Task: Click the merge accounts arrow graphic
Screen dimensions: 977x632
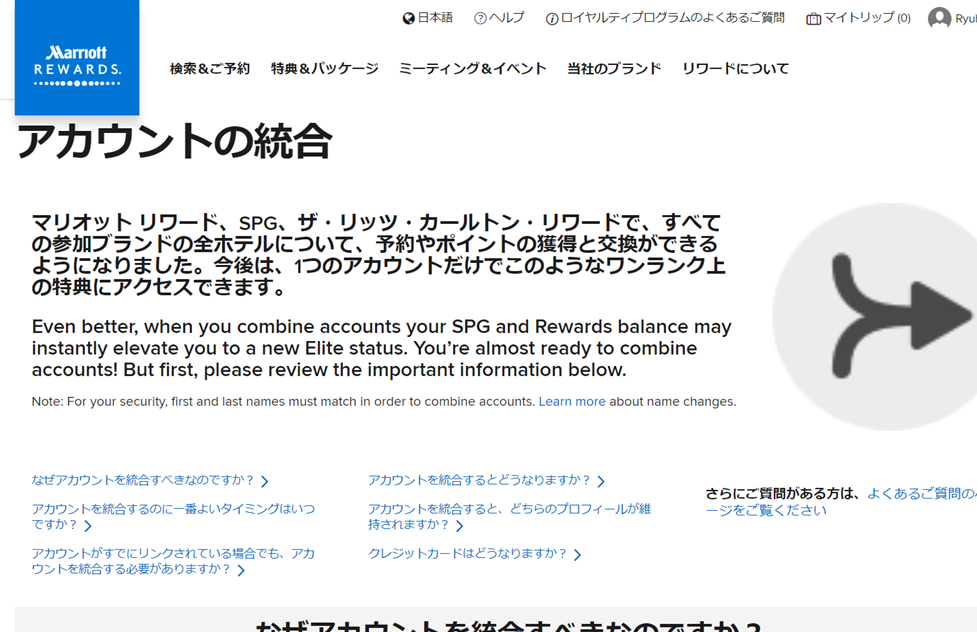Action: [875, 317]
